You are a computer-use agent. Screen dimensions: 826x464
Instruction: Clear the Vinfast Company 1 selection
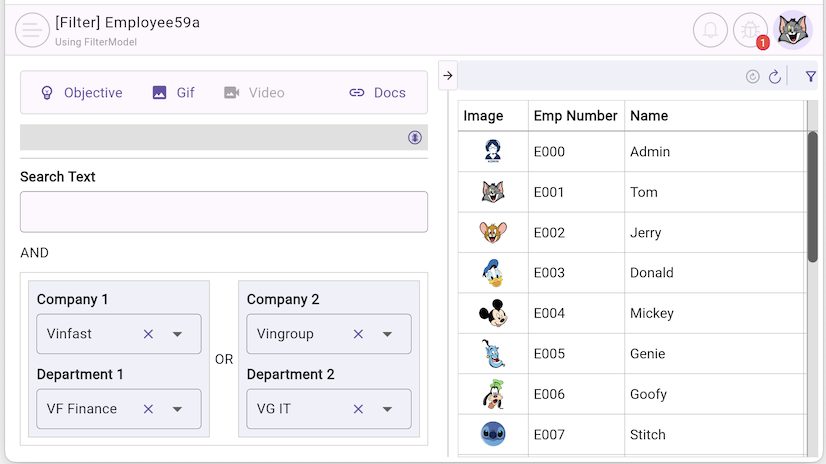pos(148,334)
